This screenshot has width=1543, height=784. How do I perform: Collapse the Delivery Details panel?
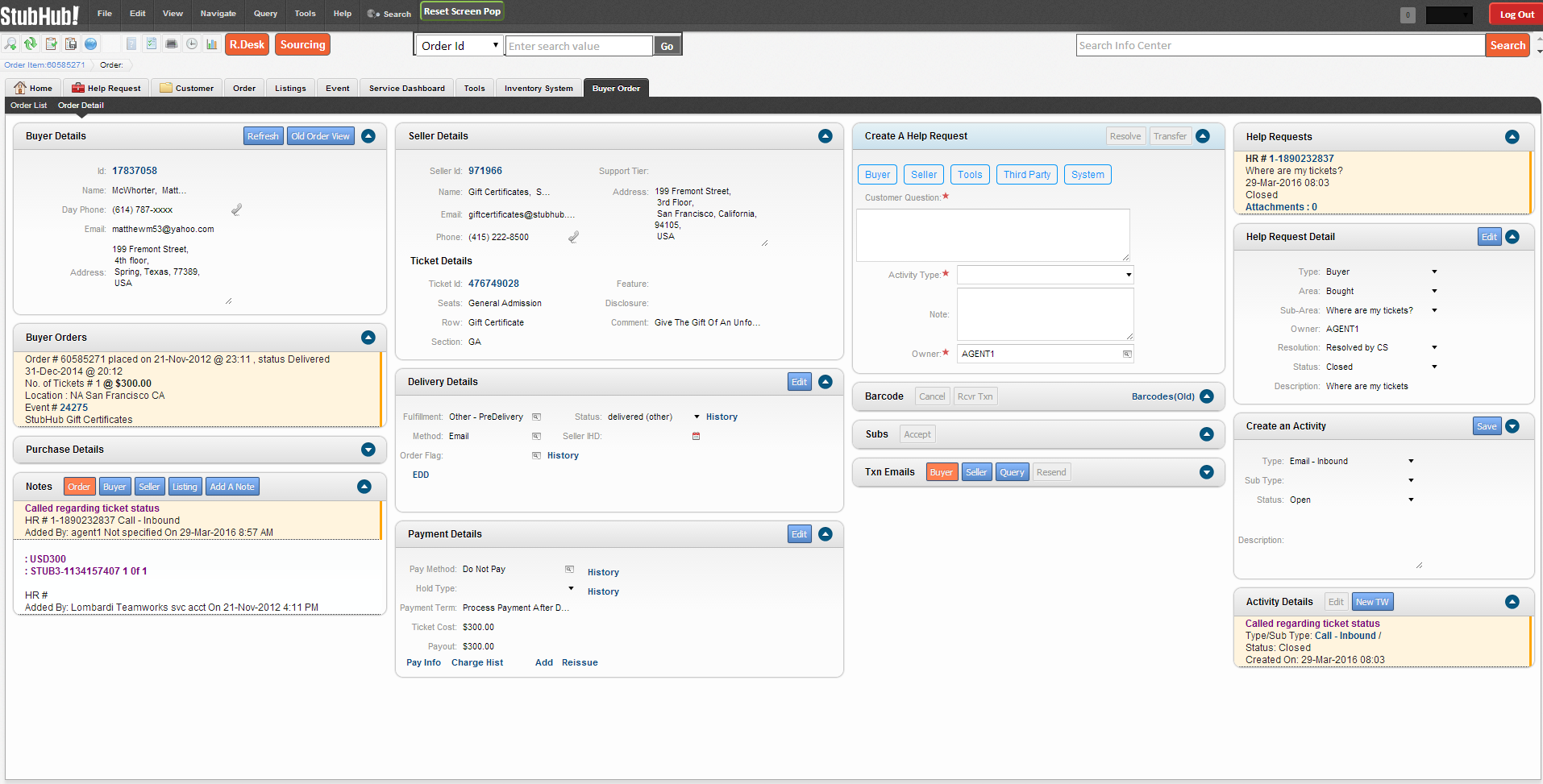tap(826, 382)
